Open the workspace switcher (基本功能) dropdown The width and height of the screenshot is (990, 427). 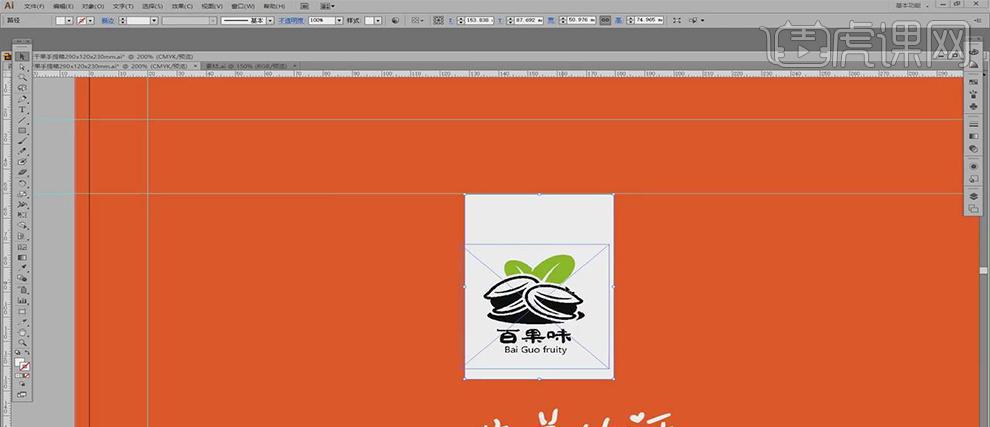click(x=912, y=6)
